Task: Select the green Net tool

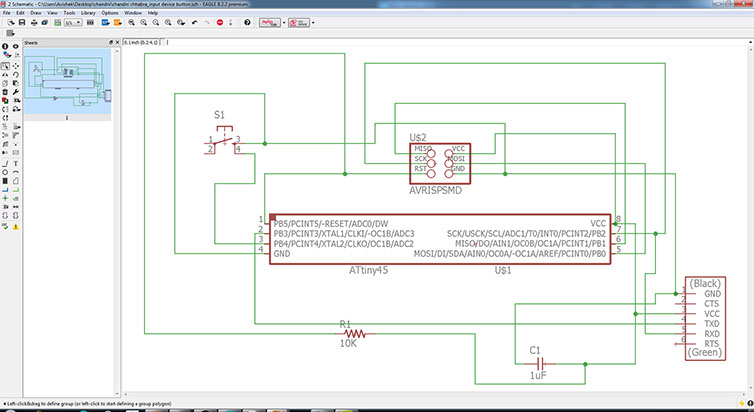Action: point(16,189)
